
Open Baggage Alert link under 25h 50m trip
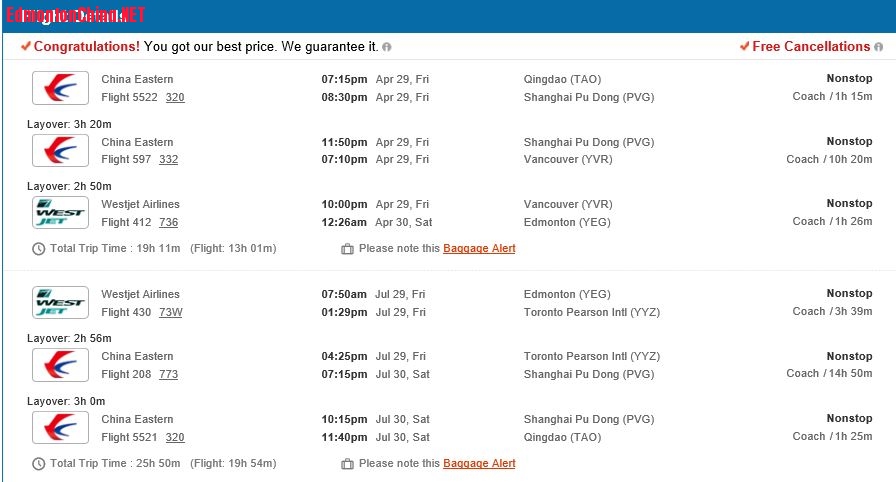479,463
